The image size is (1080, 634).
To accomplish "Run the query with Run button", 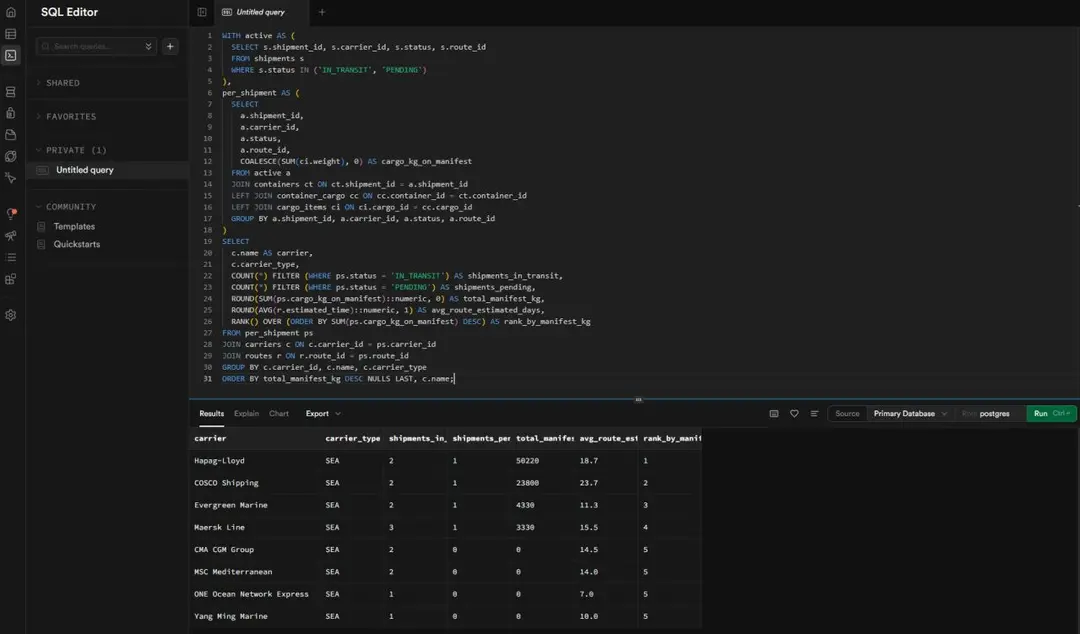I will click(x=1051, y=413).
